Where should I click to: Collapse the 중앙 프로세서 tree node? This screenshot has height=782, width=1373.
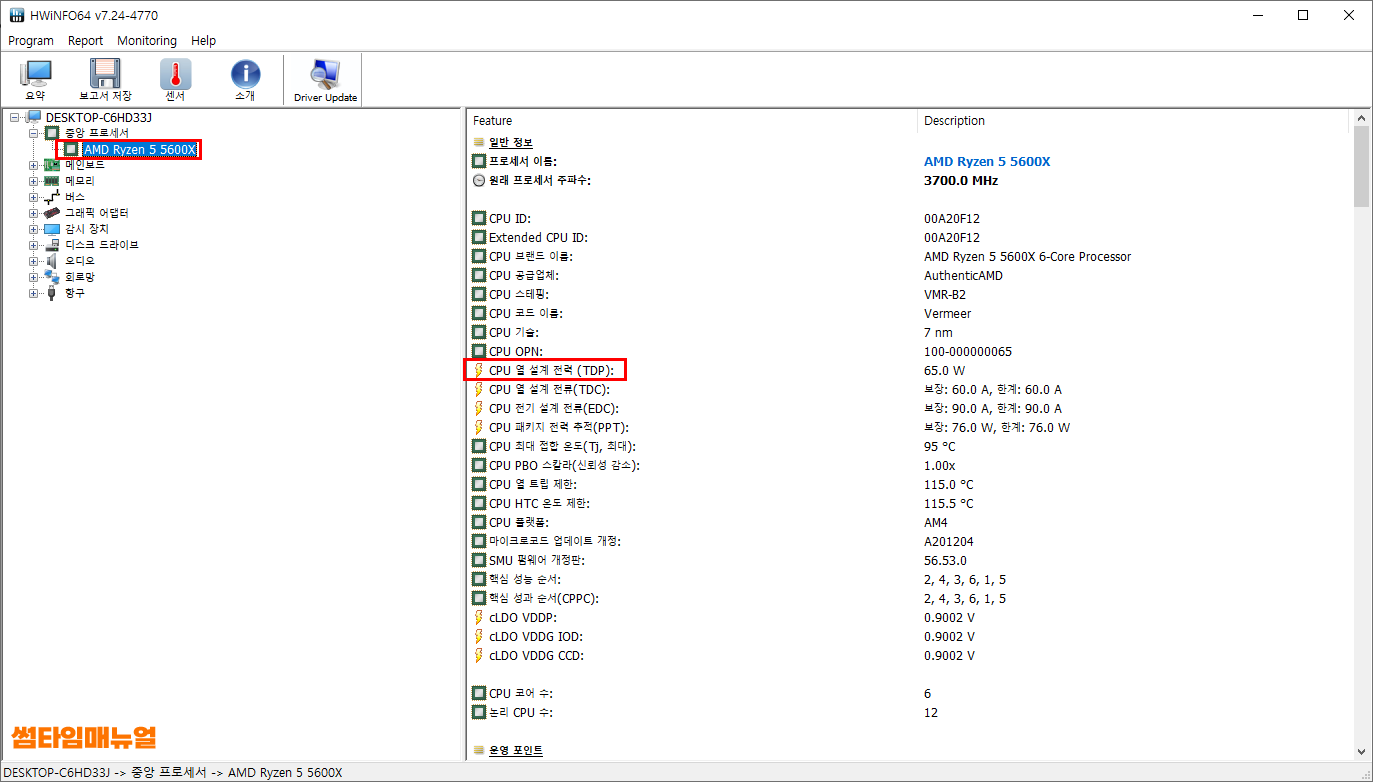pos(33,133)
